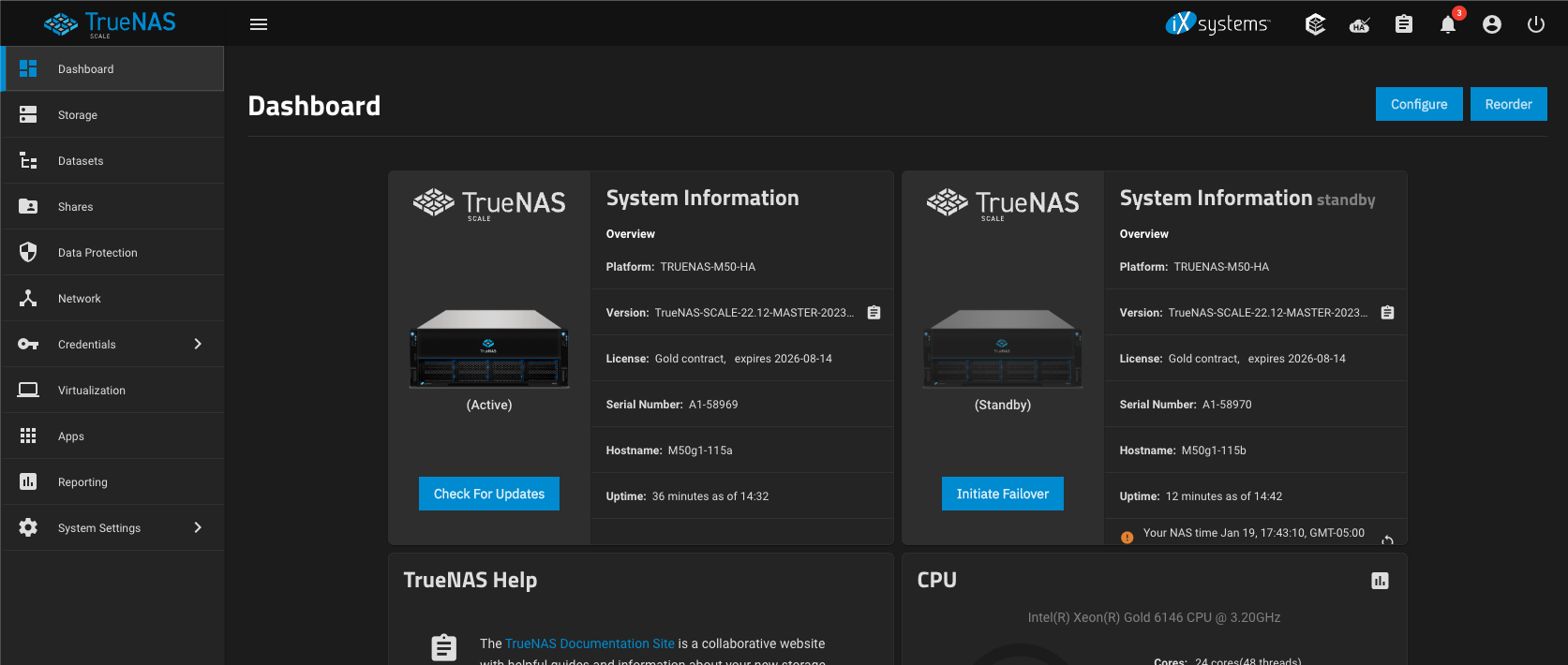Open Datasets from the sidebar
Viewport: 1568px width, 665px height.
[x=81, y=161]
